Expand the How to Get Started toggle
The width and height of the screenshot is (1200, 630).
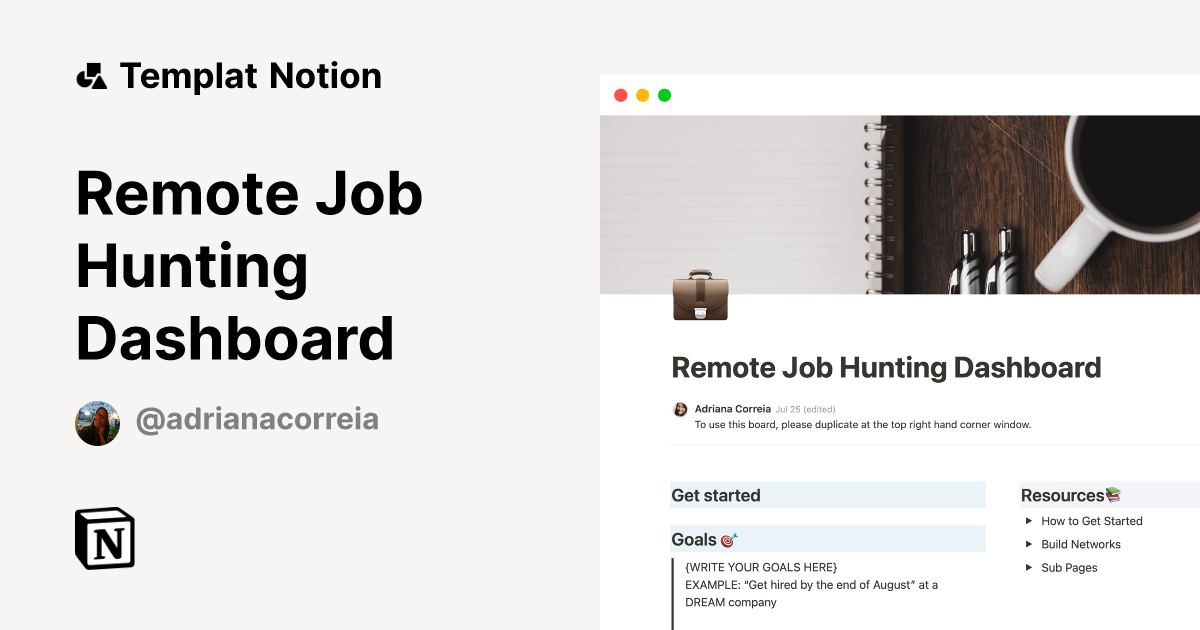[x=1030, y=521]
